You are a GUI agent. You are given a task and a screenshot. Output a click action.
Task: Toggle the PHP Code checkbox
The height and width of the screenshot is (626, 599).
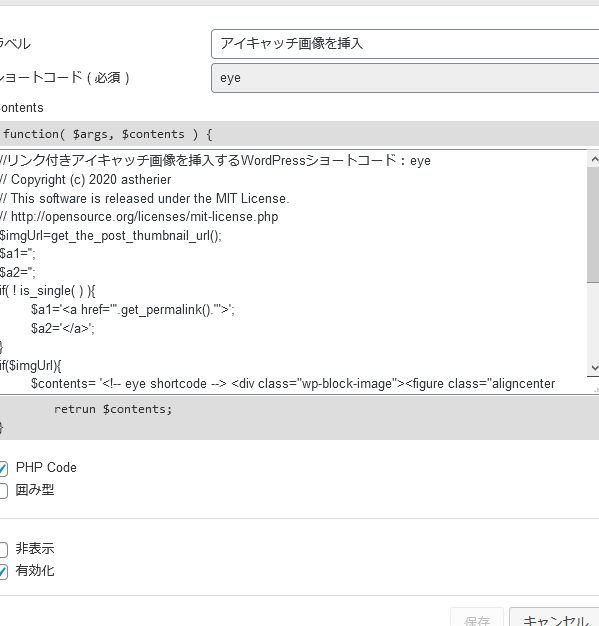(x=3, y=468)
